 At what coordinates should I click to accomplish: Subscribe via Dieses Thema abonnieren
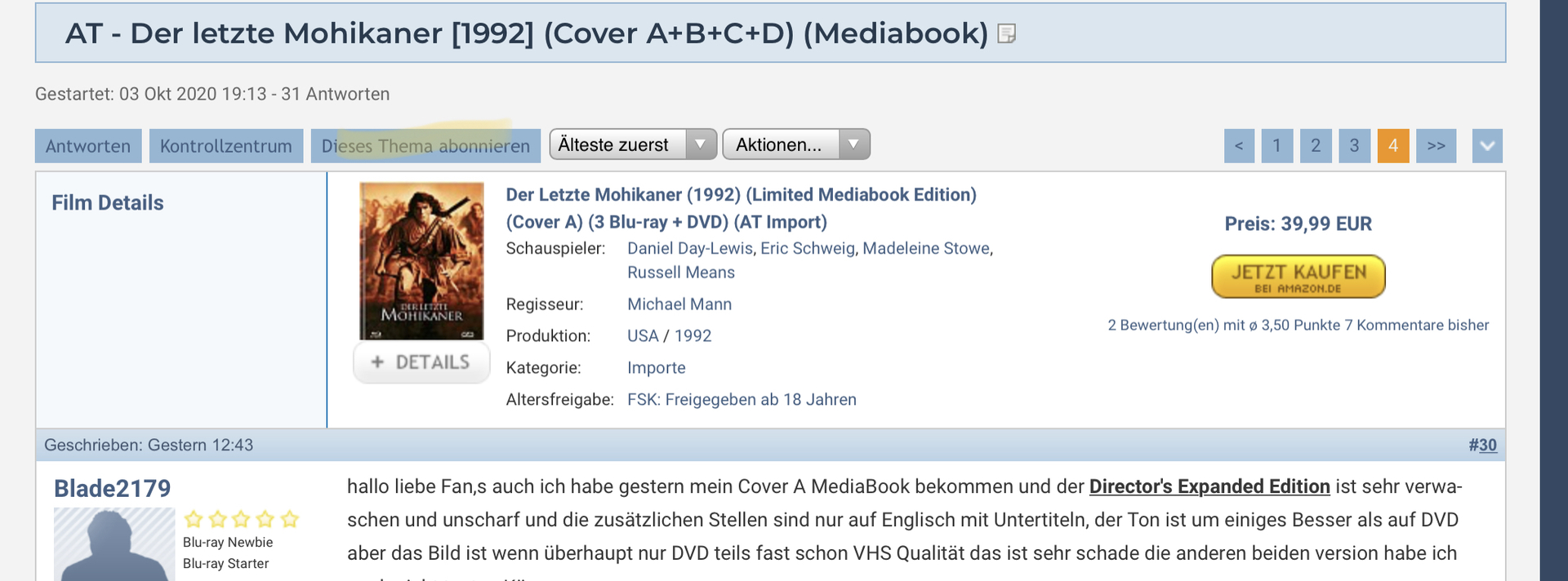pos(425,146)
